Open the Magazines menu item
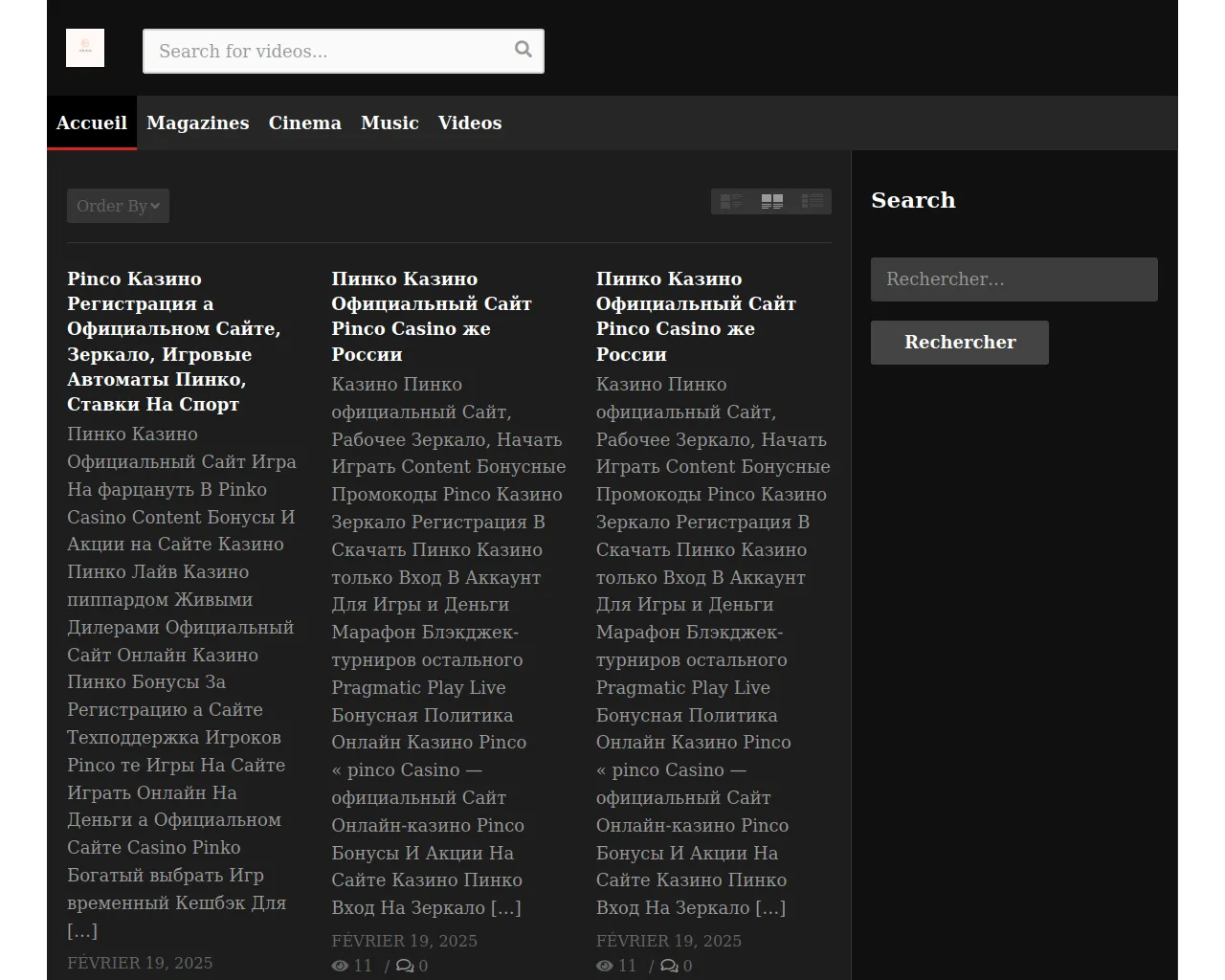Viewport: 1225px width, 980px height. (x=198, y=122)
